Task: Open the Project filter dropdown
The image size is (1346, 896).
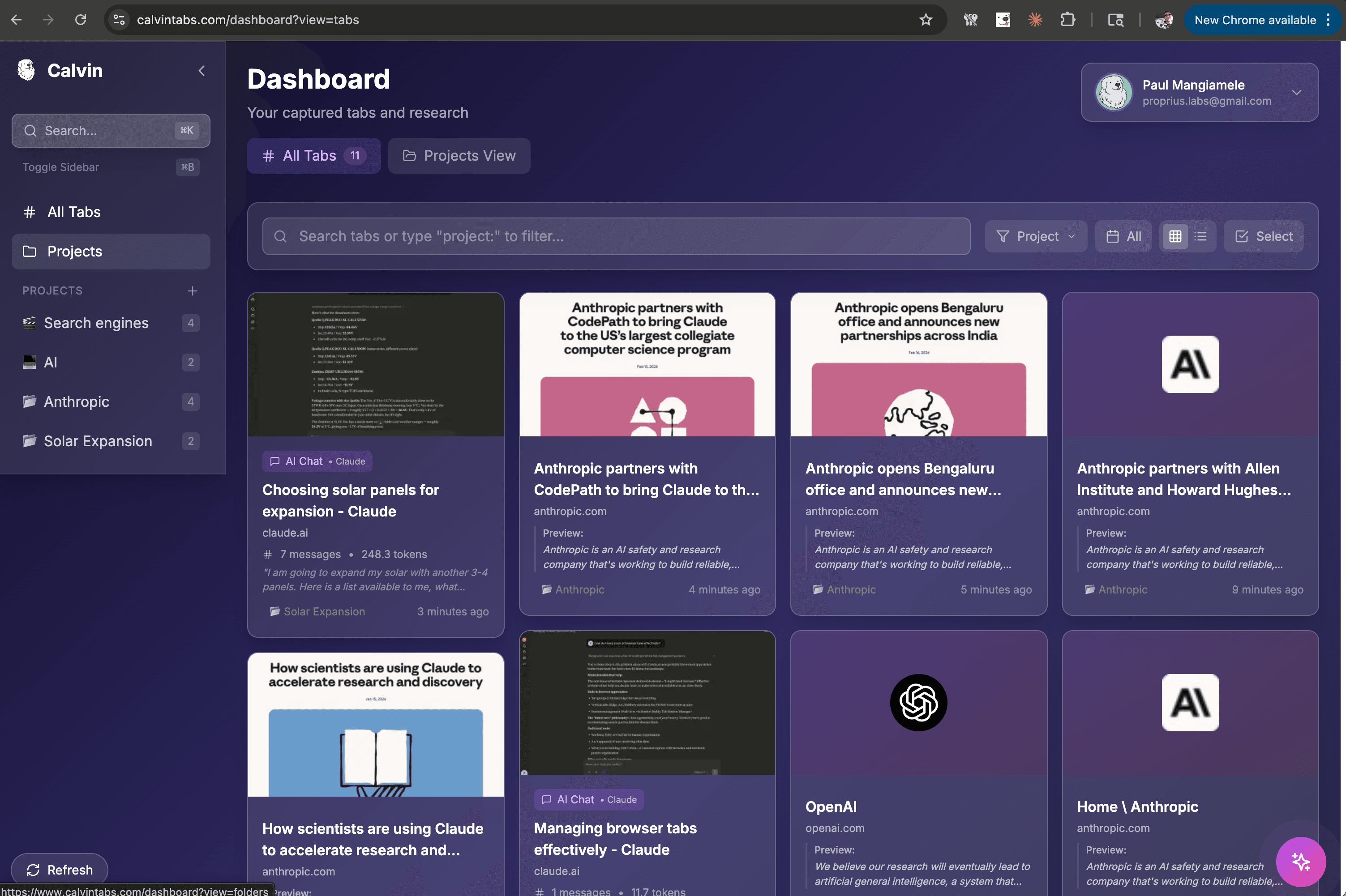Action: click(1036, 236)
